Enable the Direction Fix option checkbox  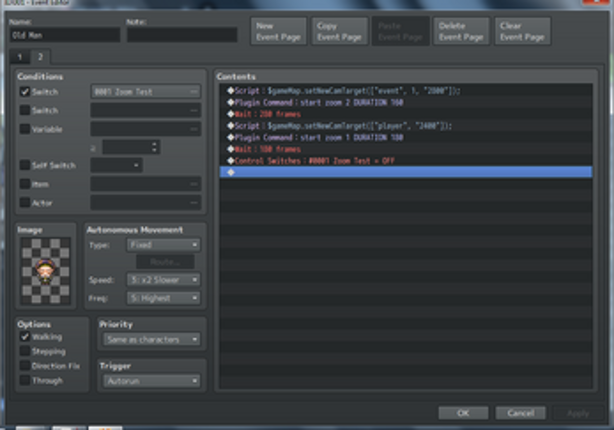coord(25,366)
